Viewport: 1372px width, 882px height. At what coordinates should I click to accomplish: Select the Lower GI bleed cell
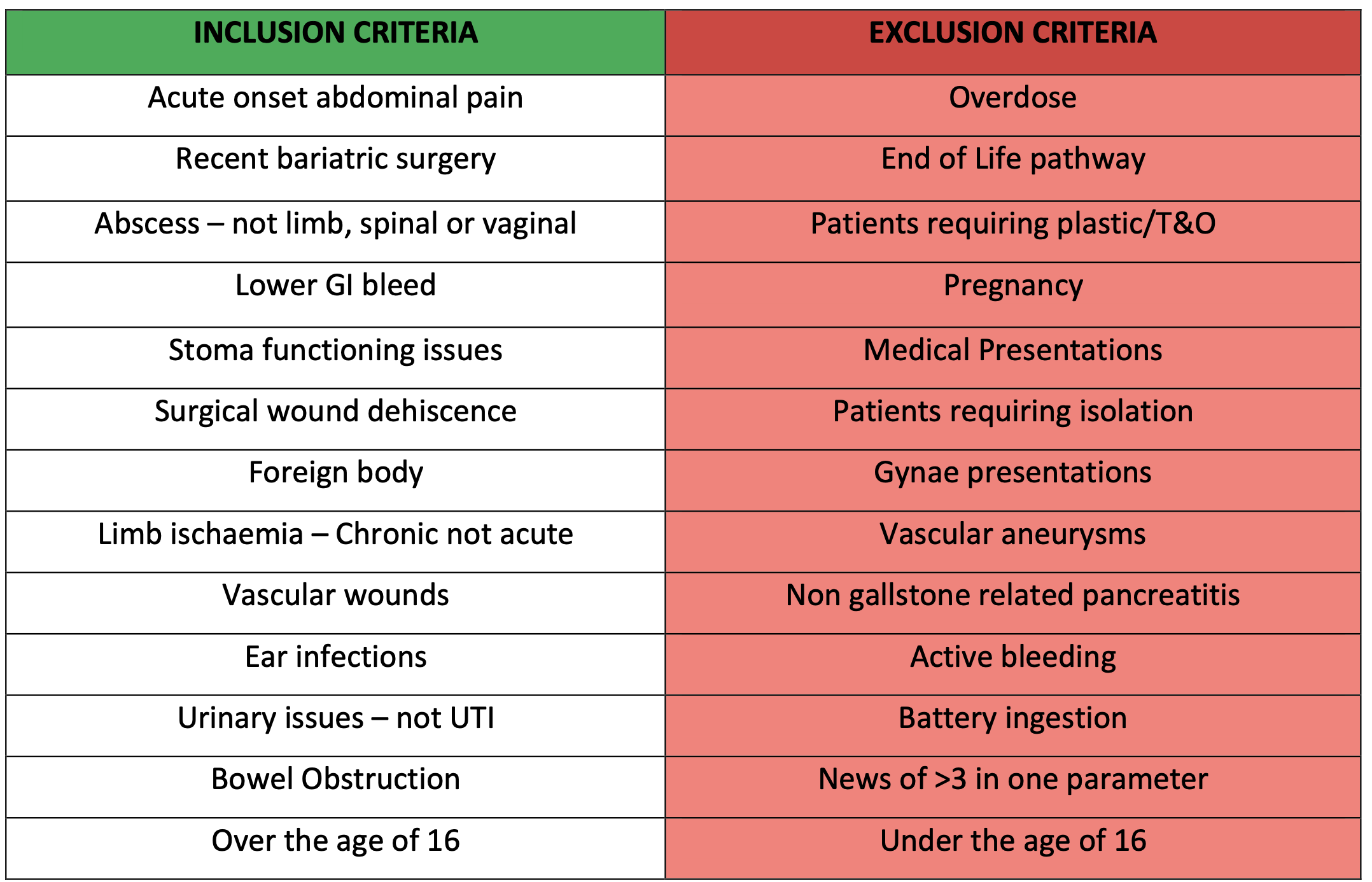[x=335, y=286]
